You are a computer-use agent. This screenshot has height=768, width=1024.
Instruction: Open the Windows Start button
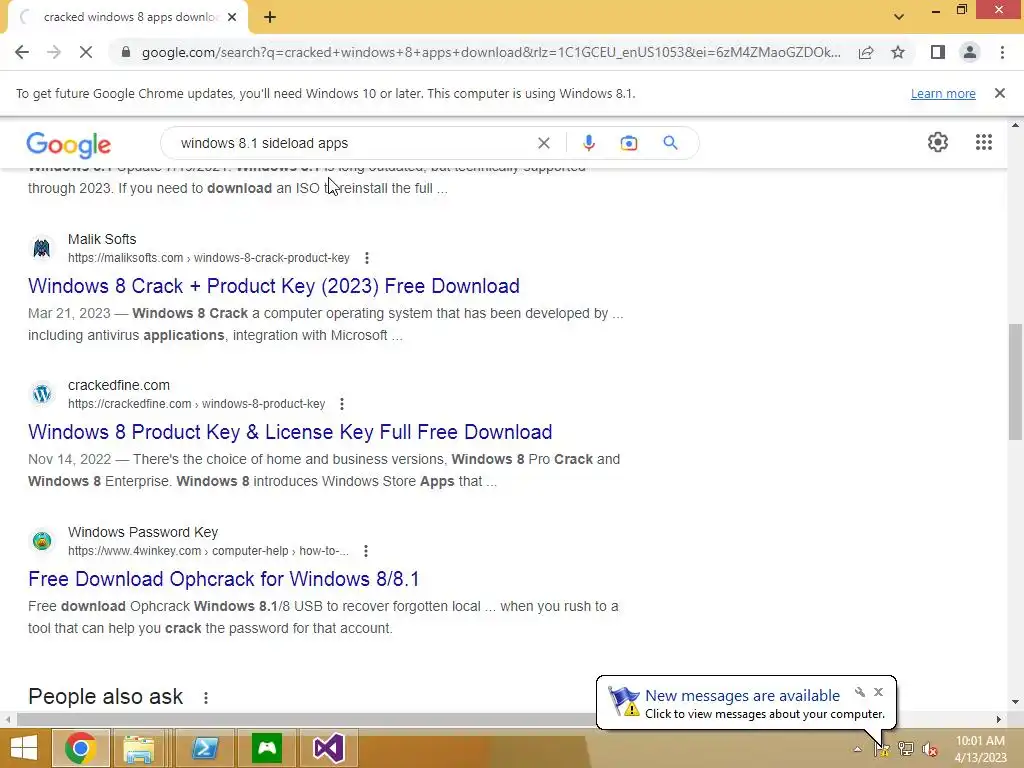(24, 748)
